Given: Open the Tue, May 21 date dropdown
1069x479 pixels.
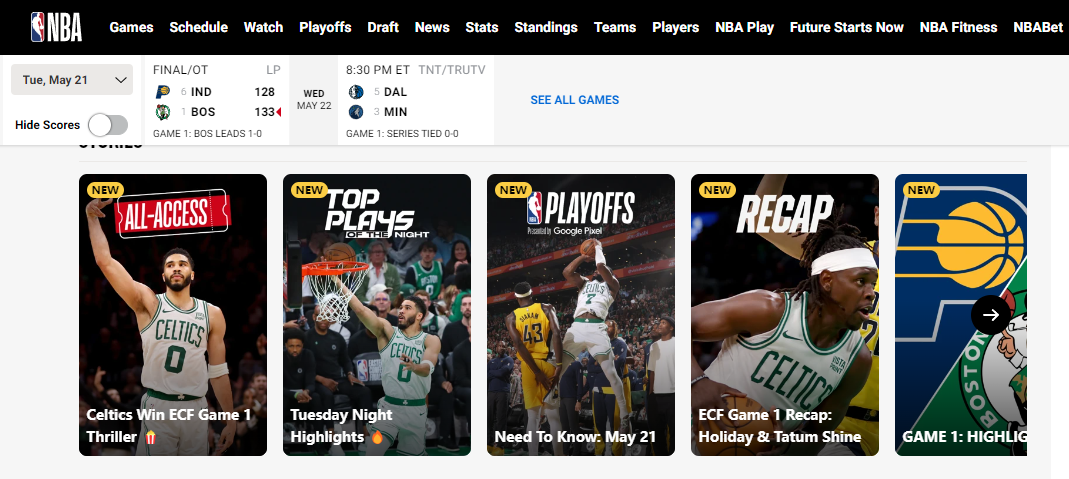Looking at the screenshot, I should click(72, 80).
